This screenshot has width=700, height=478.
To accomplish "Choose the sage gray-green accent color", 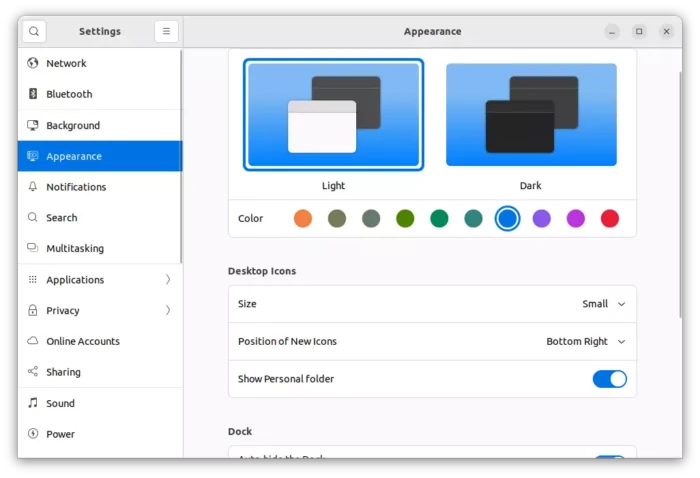I will pyautogui.click(x=371, y=219).
